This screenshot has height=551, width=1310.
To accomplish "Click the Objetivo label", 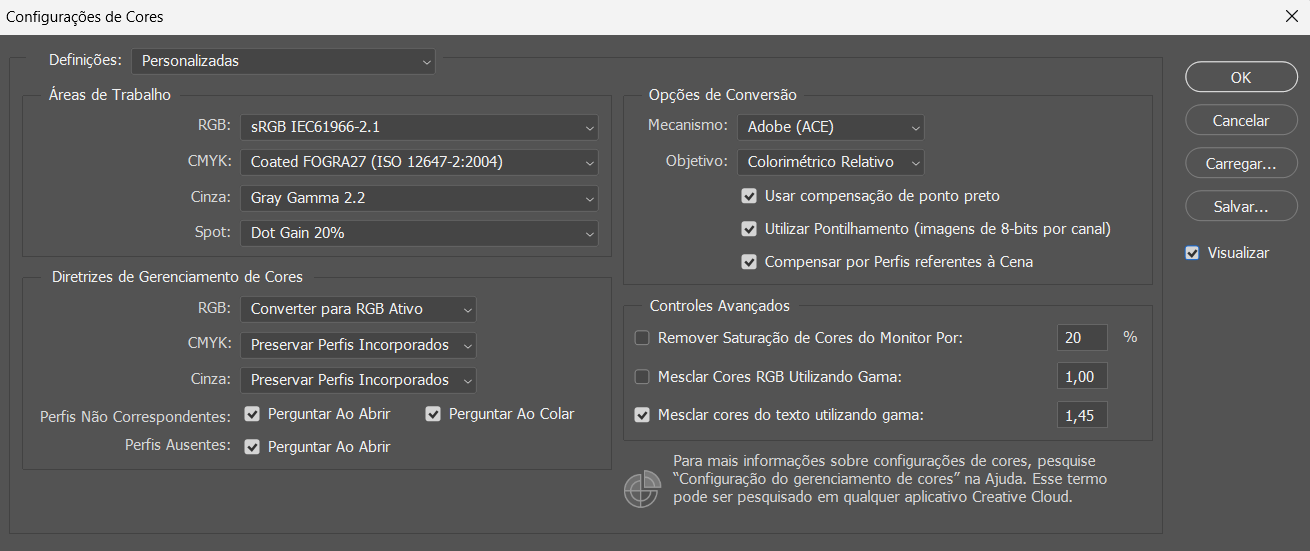I will [698, 161].
